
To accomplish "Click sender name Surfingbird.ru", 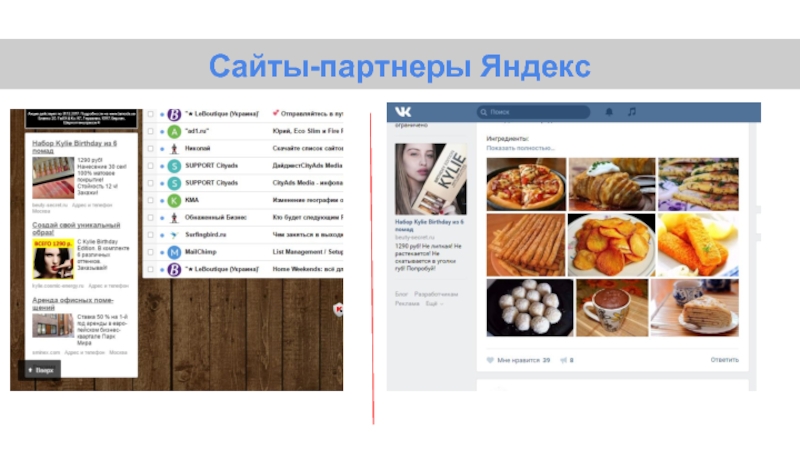I will (206, 235).
